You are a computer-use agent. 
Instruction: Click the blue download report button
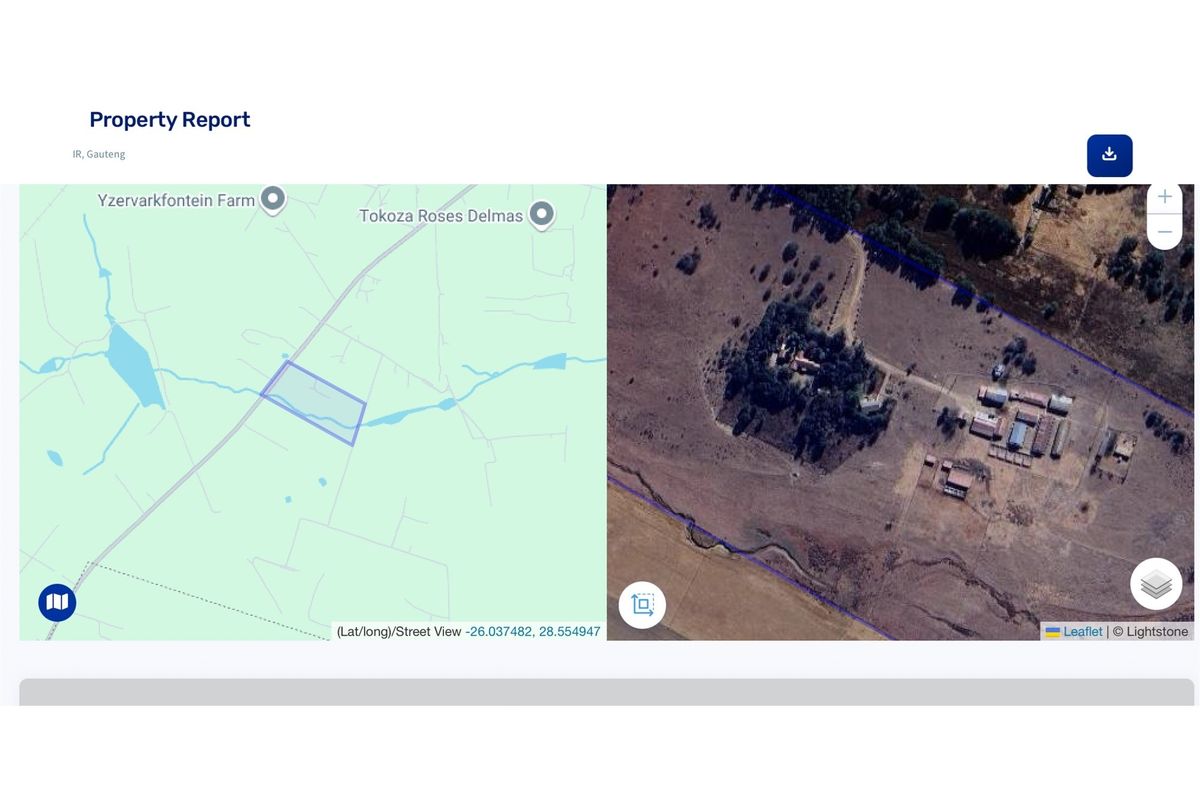coord(1109,155)
